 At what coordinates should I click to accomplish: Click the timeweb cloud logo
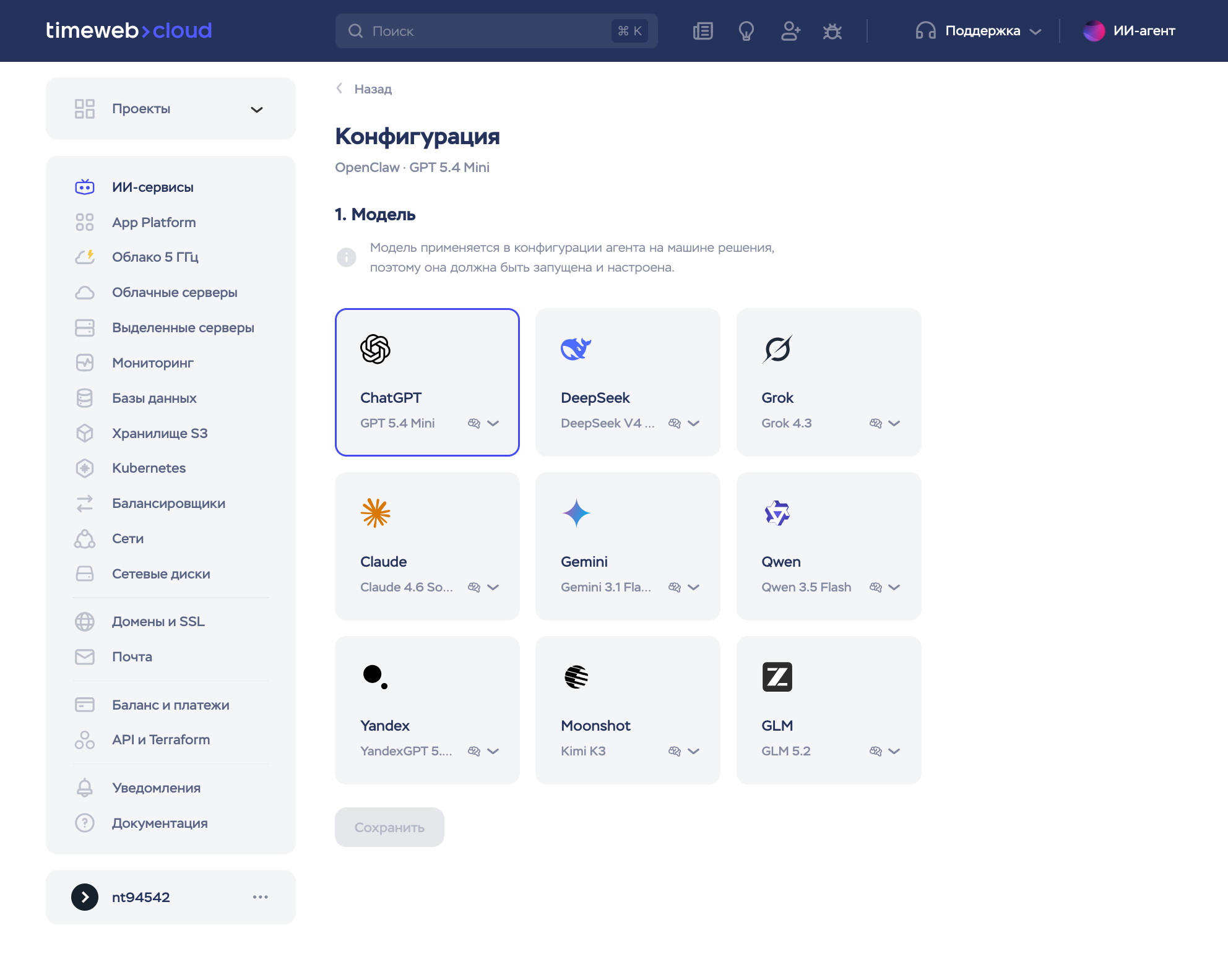coord(129,30)
